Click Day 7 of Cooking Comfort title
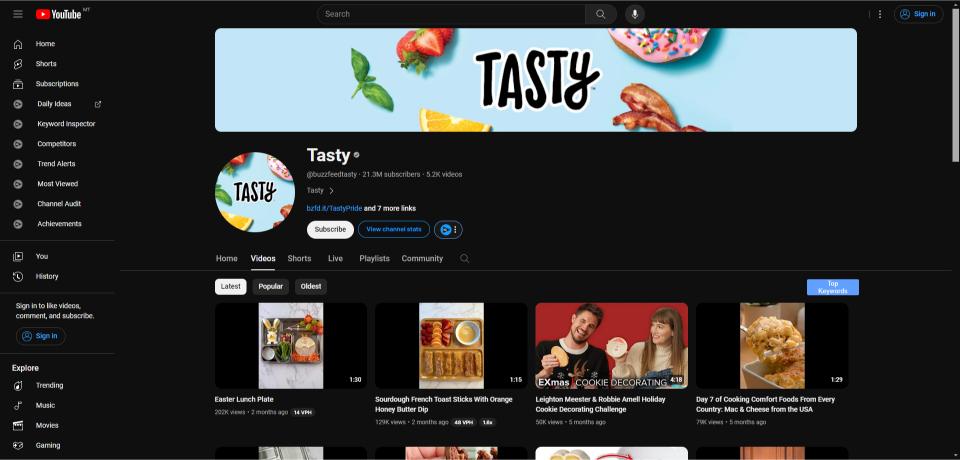Viewport: 960px width, 460px height. [765, 404]
